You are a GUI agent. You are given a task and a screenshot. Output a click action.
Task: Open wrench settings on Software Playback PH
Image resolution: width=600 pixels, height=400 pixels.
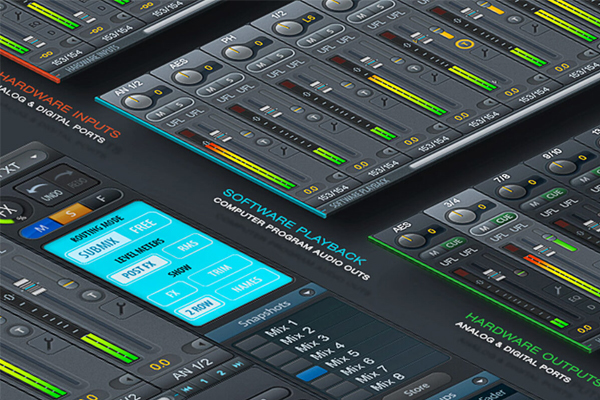(384, 101)
